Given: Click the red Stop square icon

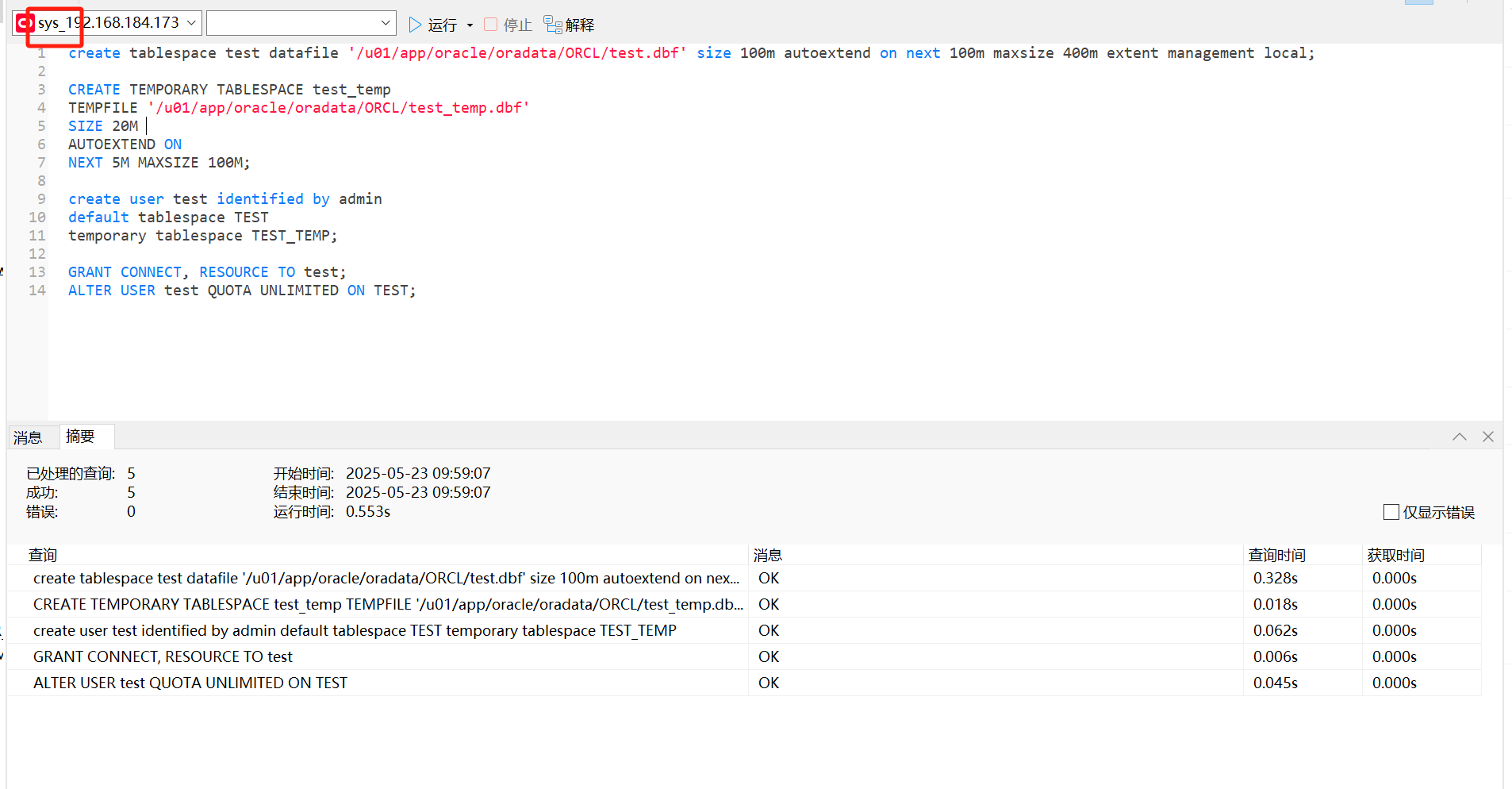Looking at the screenshot, I should click(489, 24).
